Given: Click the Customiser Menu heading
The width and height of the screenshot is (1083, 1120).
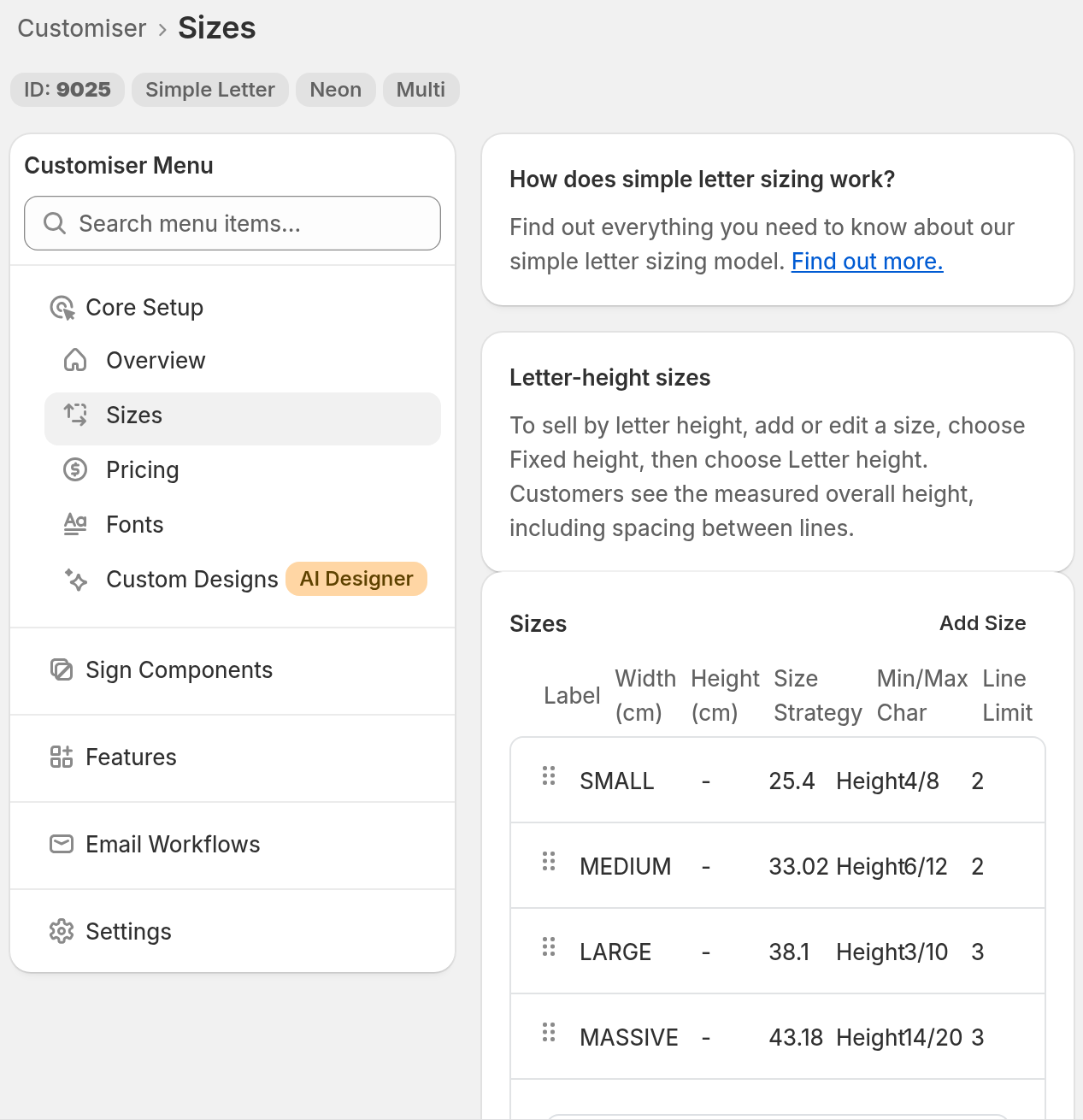Looking at the screenshot, I should pyautogui.click(x=119, y=165).
